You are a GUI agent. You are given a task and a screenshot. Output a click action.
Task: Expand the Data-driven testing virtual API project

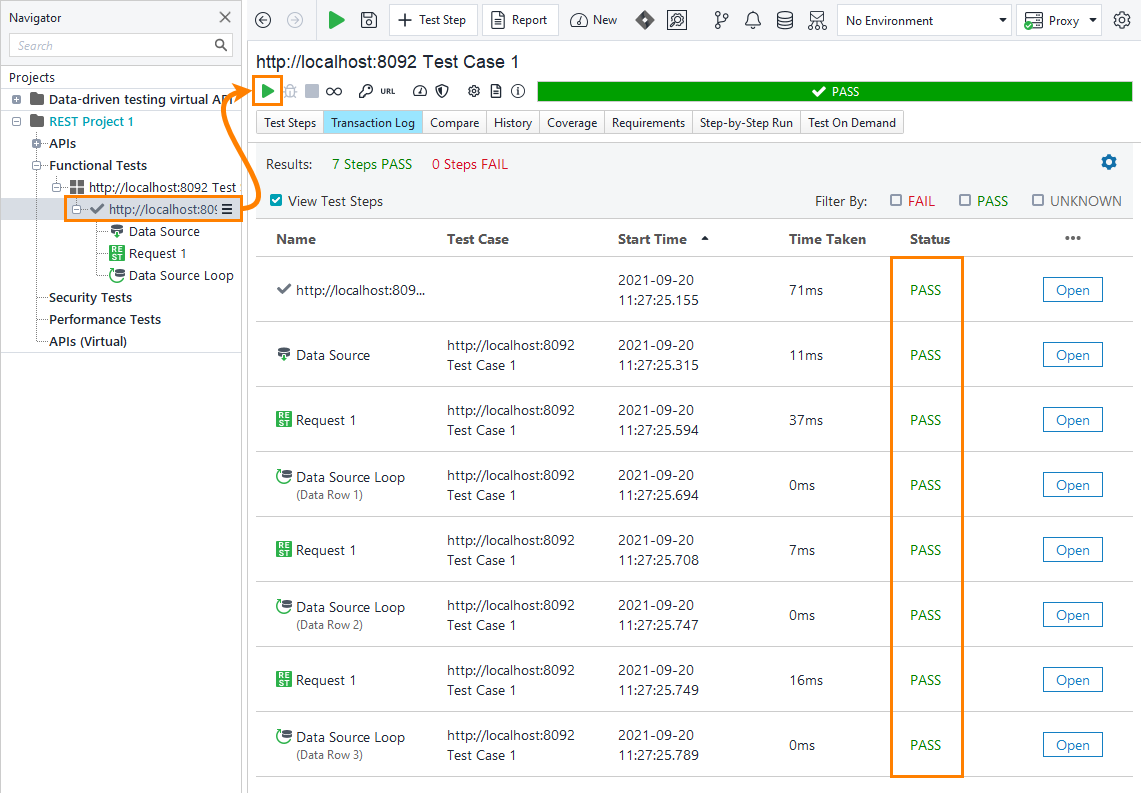(16, 100)
